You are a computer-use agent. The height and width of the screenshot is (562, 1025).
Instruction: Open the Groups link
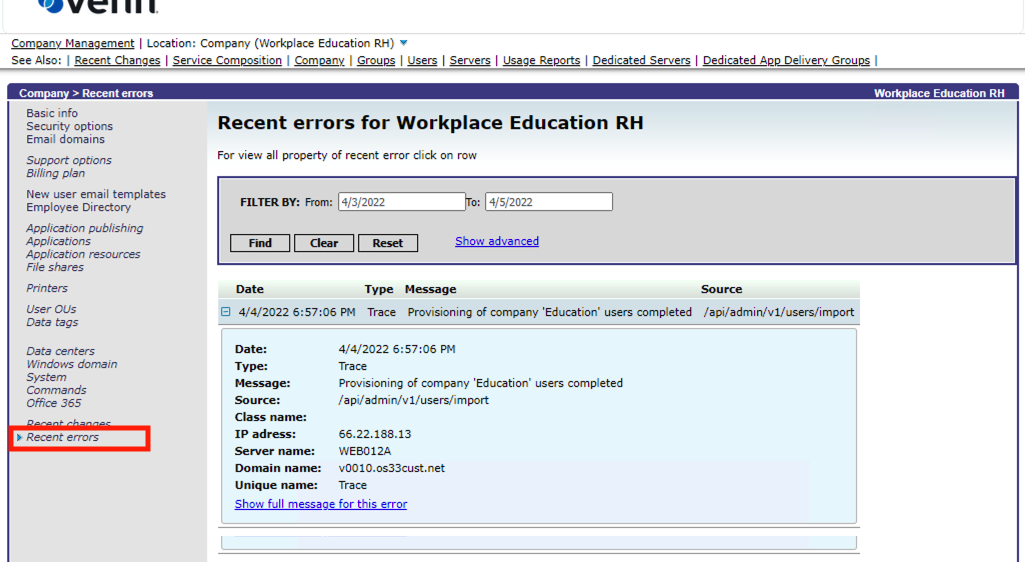pyautogui.click(x=376, y=60)
